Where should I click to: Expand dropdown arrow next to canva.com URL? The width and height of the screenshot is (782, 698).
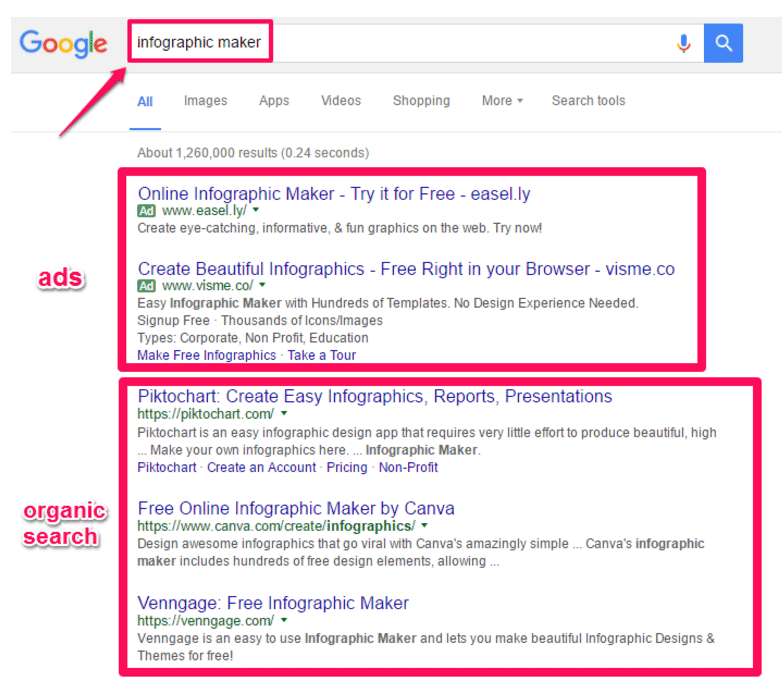(424, 525)
